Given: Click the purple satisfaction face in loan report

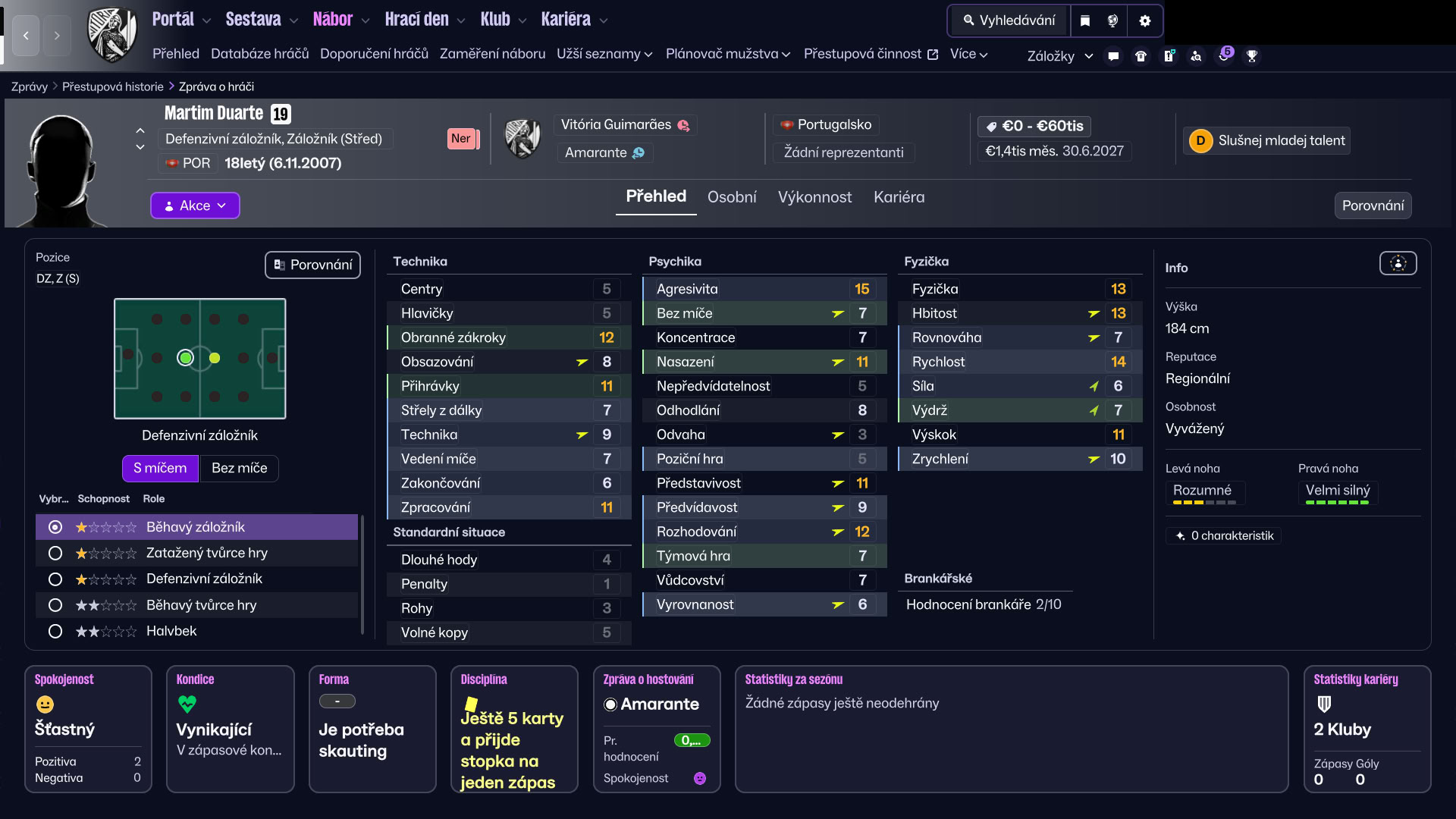Looking at the screenshot, I should point(700,778).
